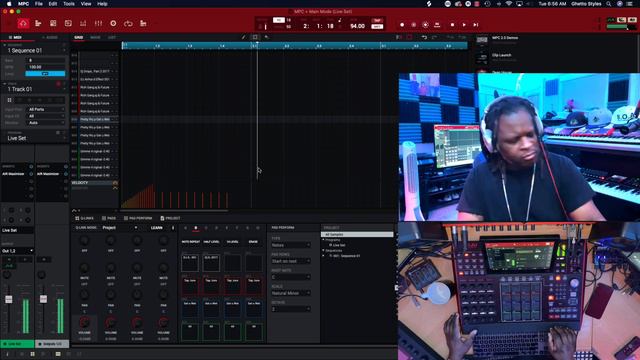The image size is (640, 360).
Task: Switch to the MIDI tracks tab
Action: 17,37
